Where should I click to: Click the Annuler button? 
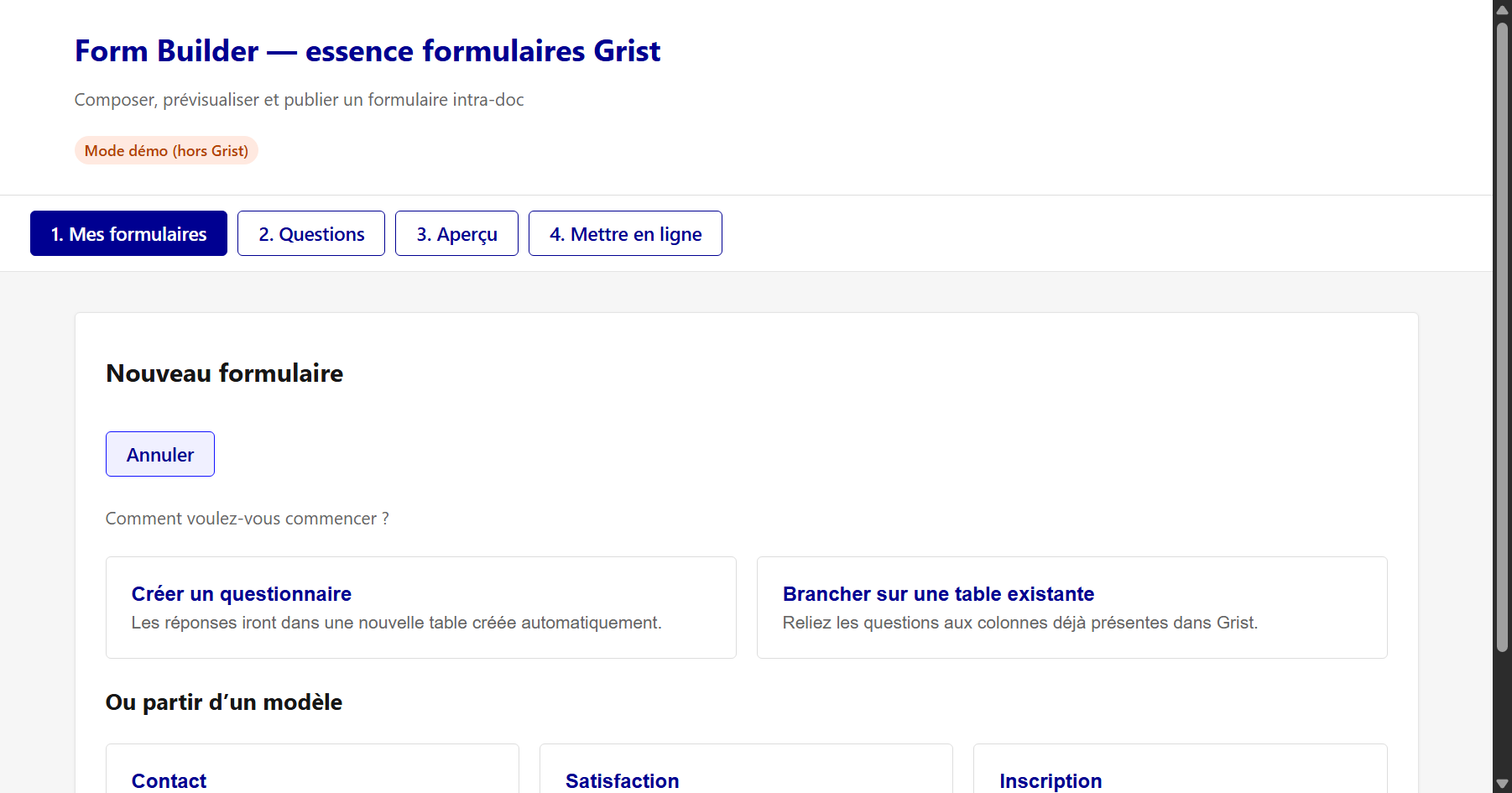point(160,454)
